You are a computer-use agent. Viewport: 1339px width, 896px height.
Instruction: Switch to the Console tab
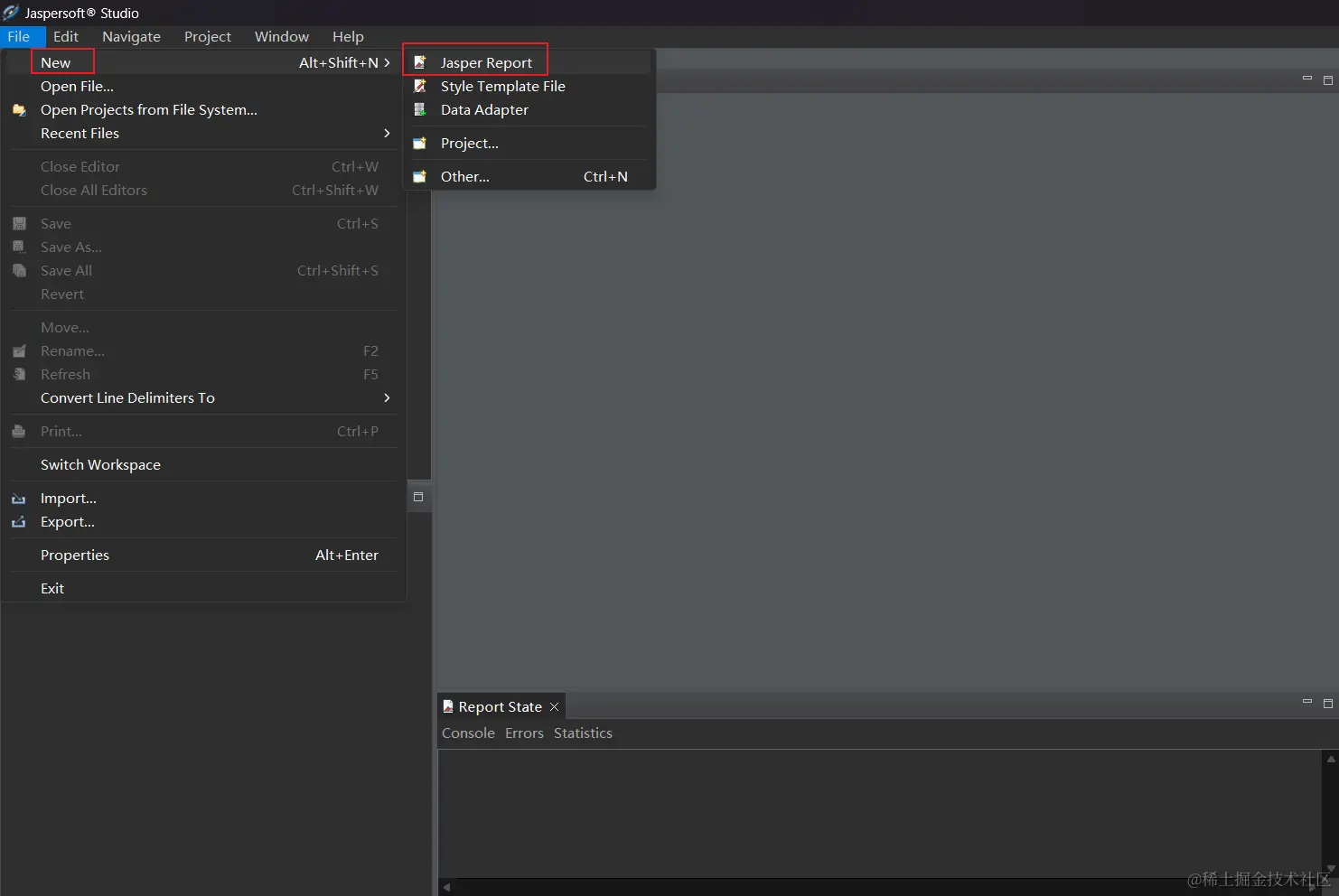[x=468, y=733]
